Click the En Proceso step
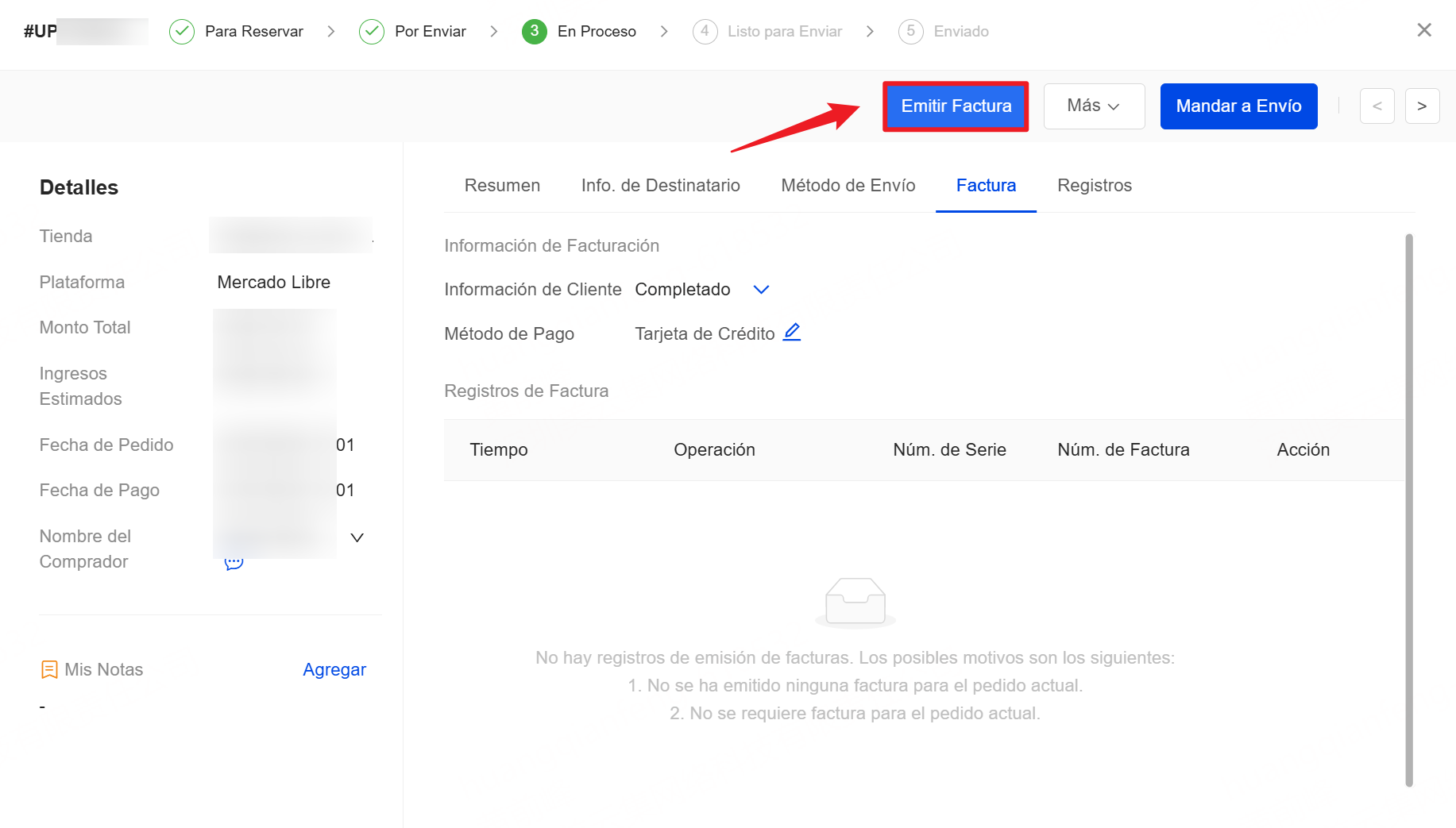1456x828 pixels. tap(579, 32)
